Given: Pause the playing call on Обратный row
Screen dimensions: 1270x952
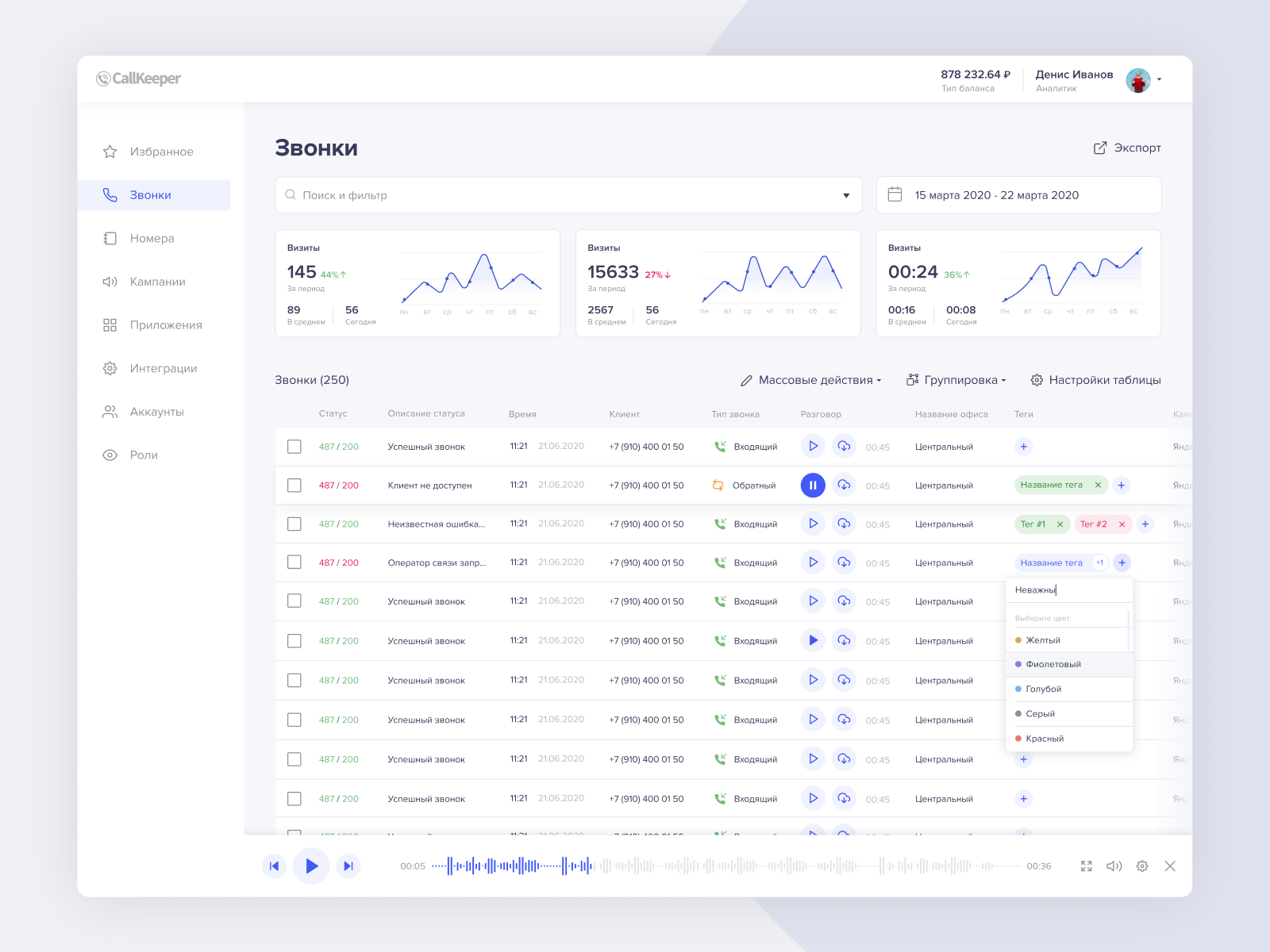Looking at the screenshot, I should click(x=813, y=485).
